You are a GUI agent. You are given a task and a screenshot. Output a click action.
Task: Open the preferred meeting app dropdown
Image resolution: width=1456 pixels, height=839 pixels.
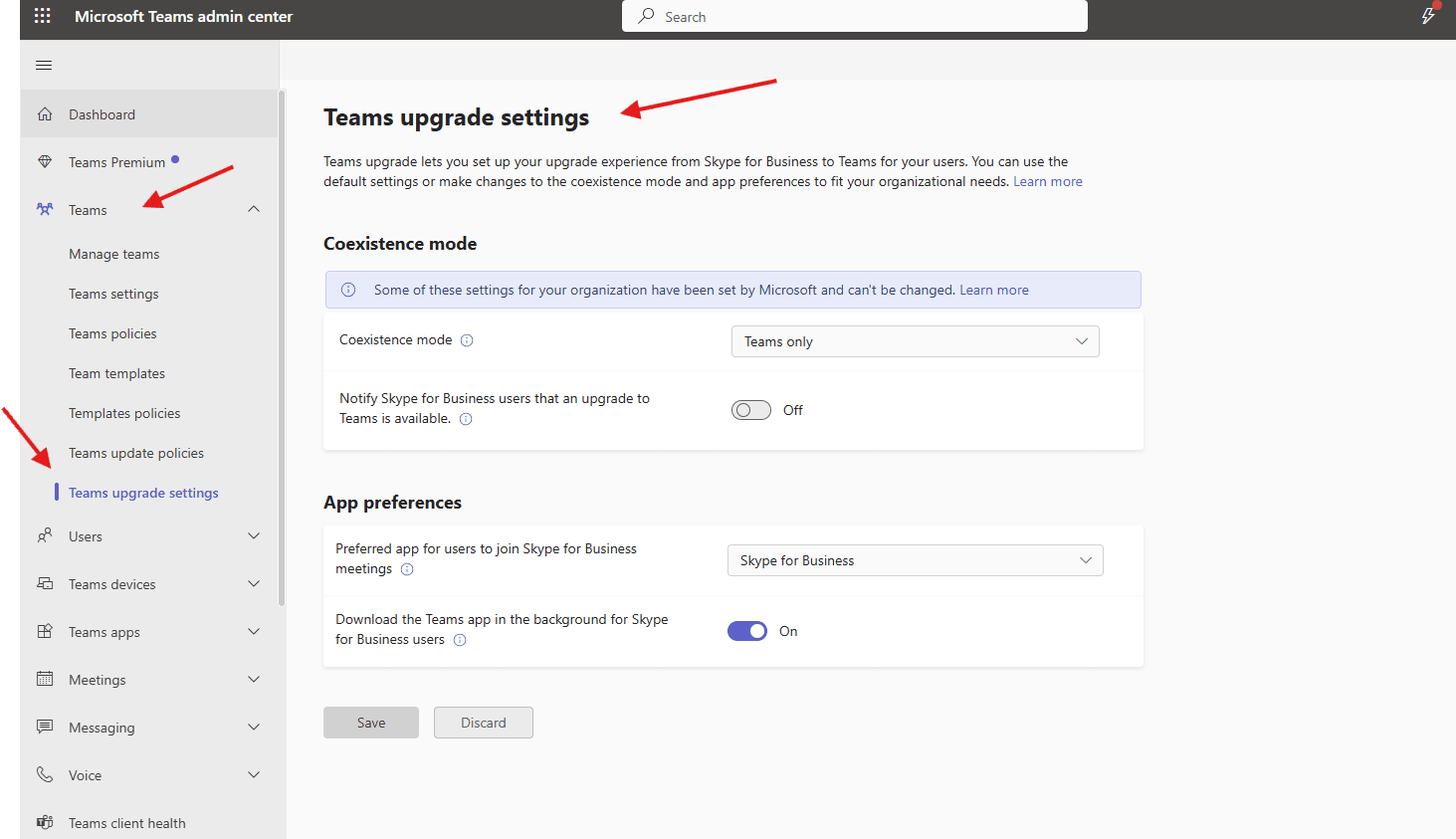click(x=915, y=560)
